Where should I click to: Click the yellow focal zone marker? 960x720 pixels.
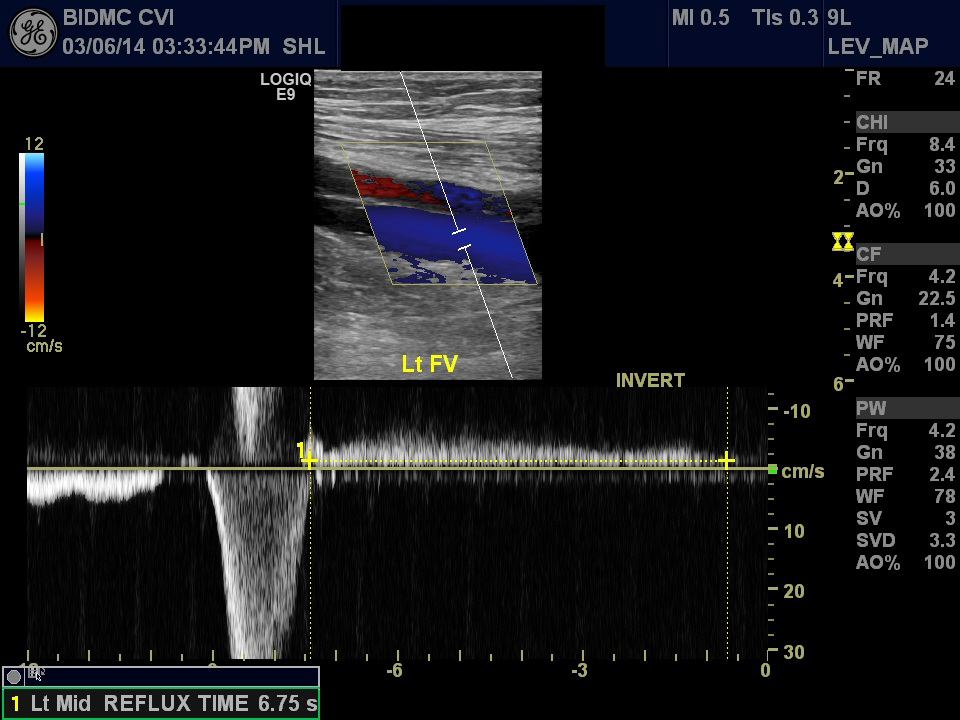click(x=842, y=242)
